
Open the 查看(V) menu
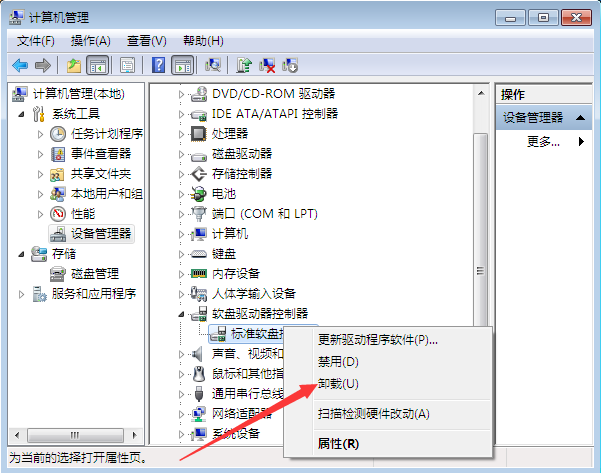(146, 41)
